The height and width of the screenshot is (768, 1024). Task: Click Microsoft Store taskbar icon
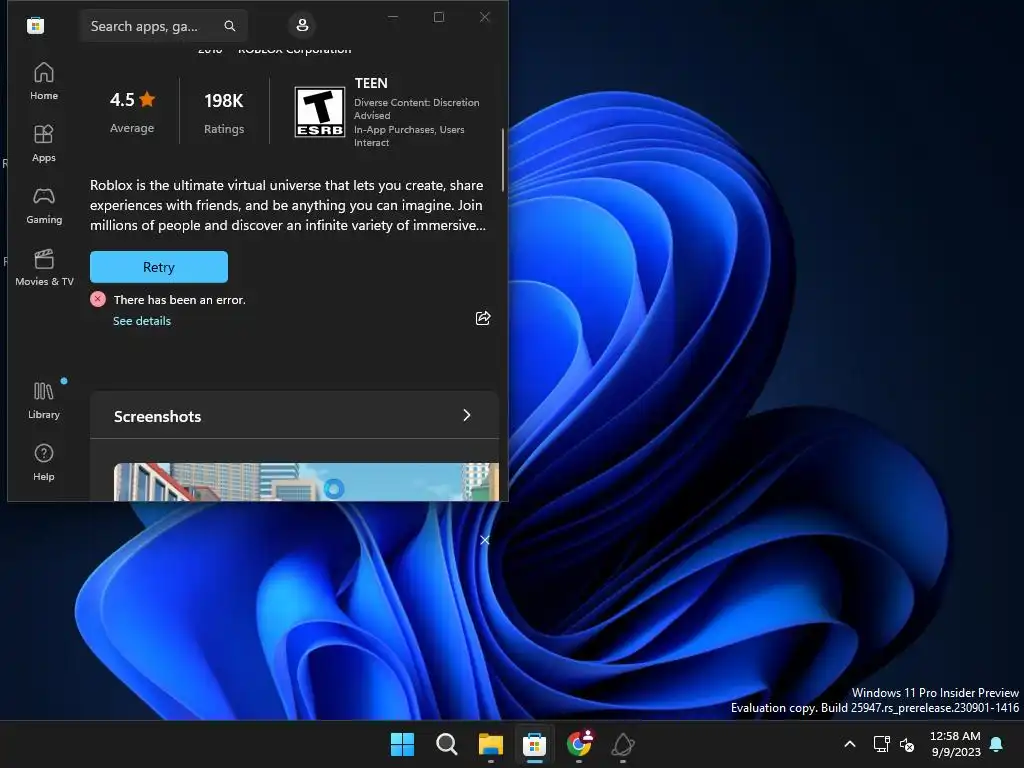pos(534,744)
